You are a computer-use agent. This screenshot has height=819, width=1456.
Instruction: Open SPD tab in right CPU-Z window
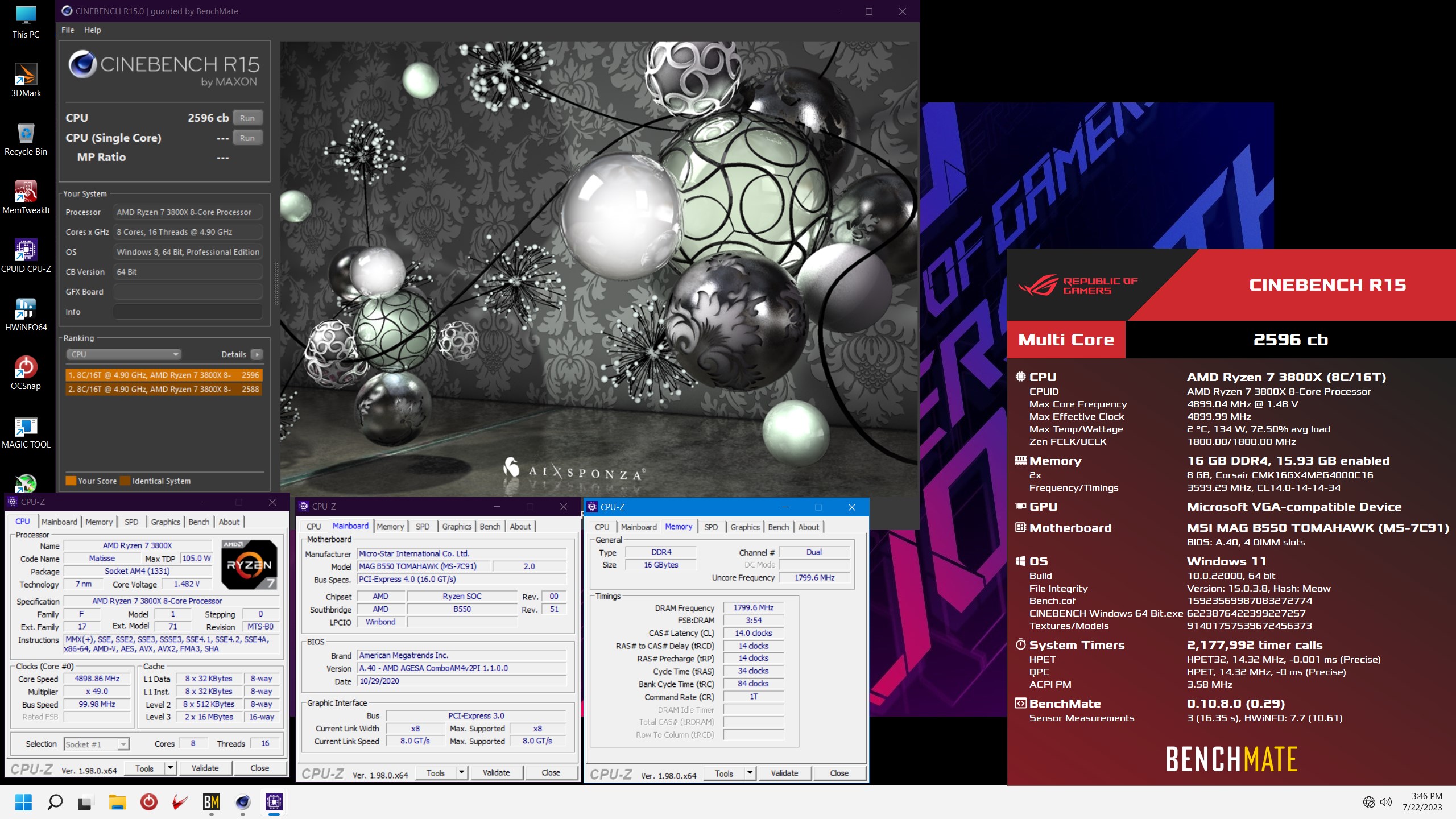coord(711,527)
